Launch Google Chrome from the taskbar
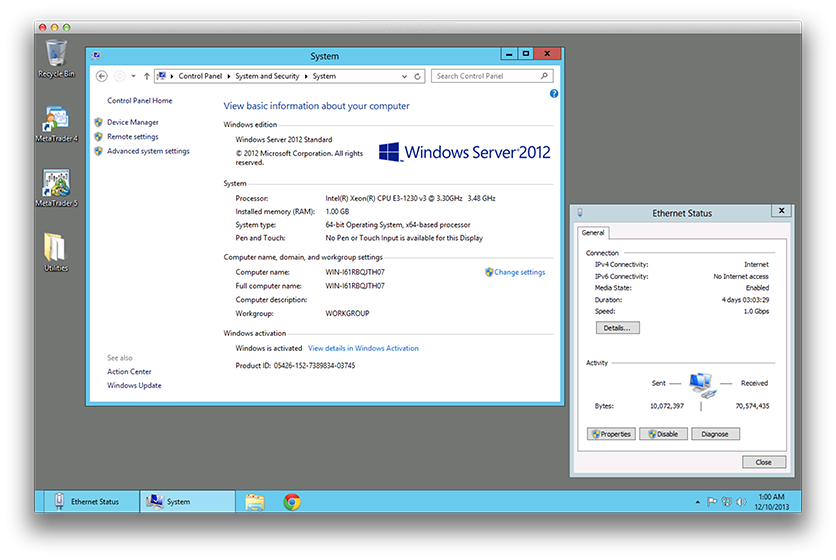The width and height of the screenshot is (836, 560). [x=292, y=502]
